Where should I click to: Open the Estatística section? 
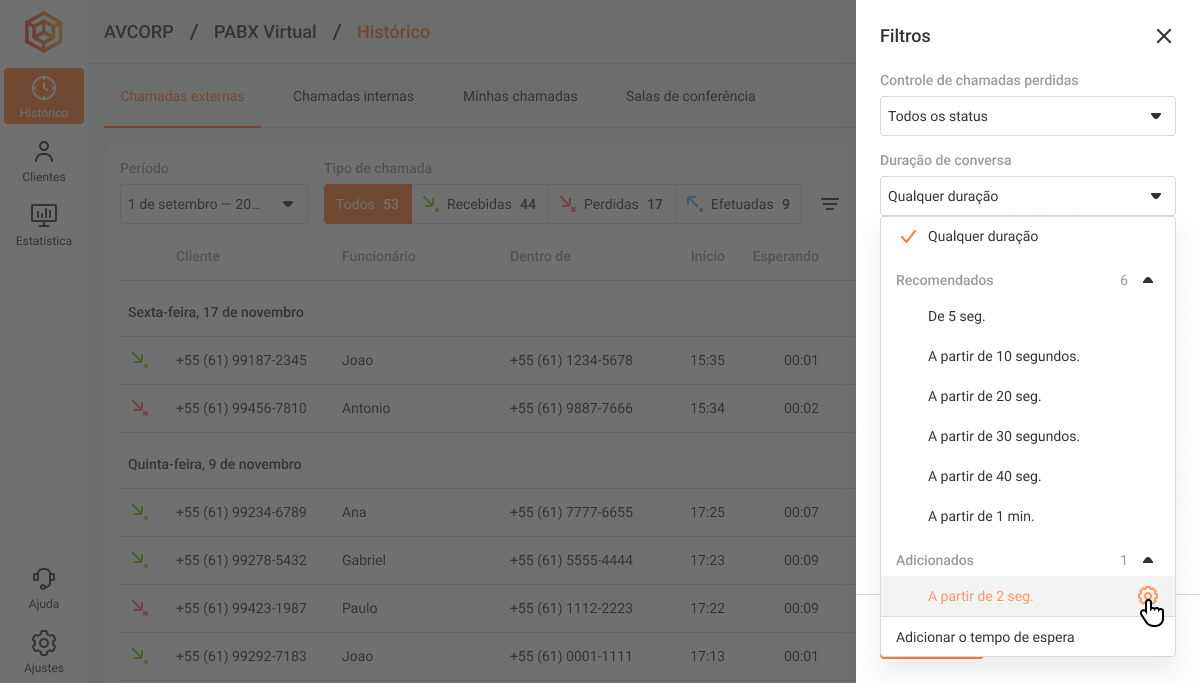coord(43,225)
